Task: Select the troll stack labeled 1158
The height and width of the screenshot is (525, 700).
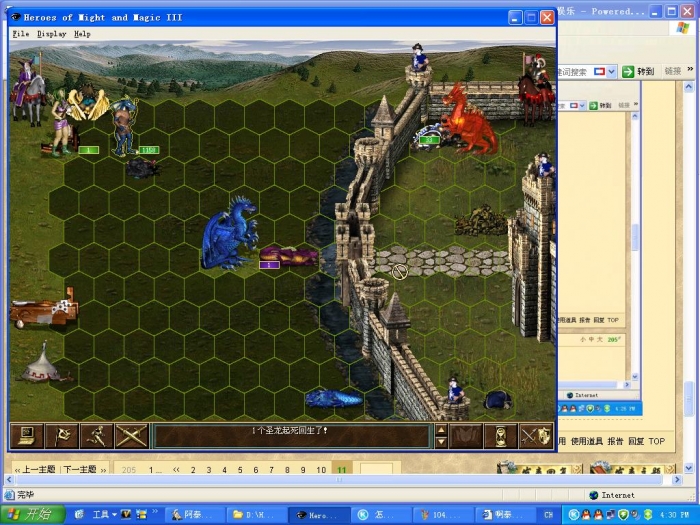Action: pos(125,127)
